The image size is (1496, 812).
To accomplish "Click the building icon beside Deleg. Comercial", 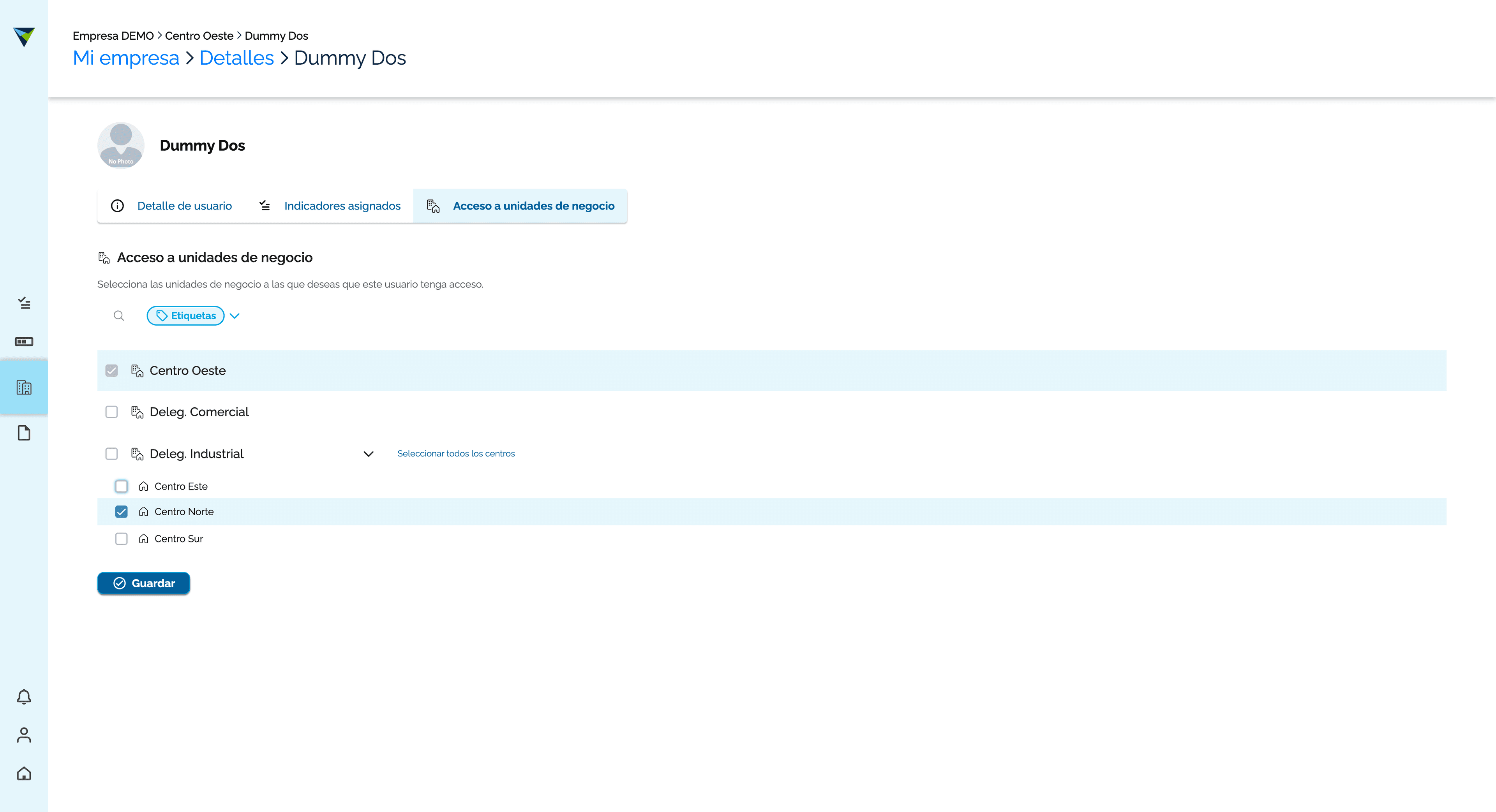I will click(x=137, y=412).
